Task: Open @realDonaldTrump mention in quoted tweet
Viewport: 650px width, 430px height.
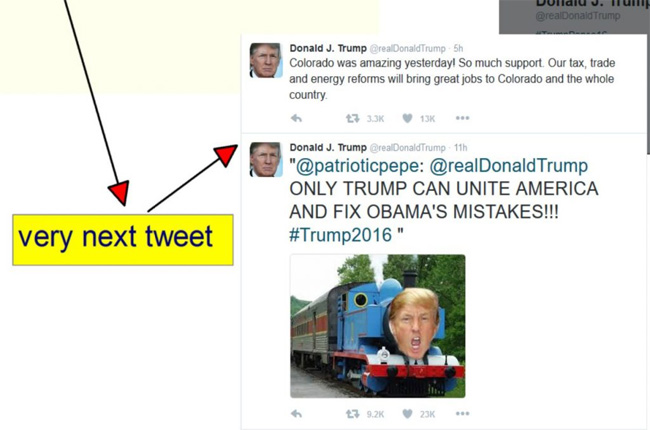Action: [x=509, y=165]
